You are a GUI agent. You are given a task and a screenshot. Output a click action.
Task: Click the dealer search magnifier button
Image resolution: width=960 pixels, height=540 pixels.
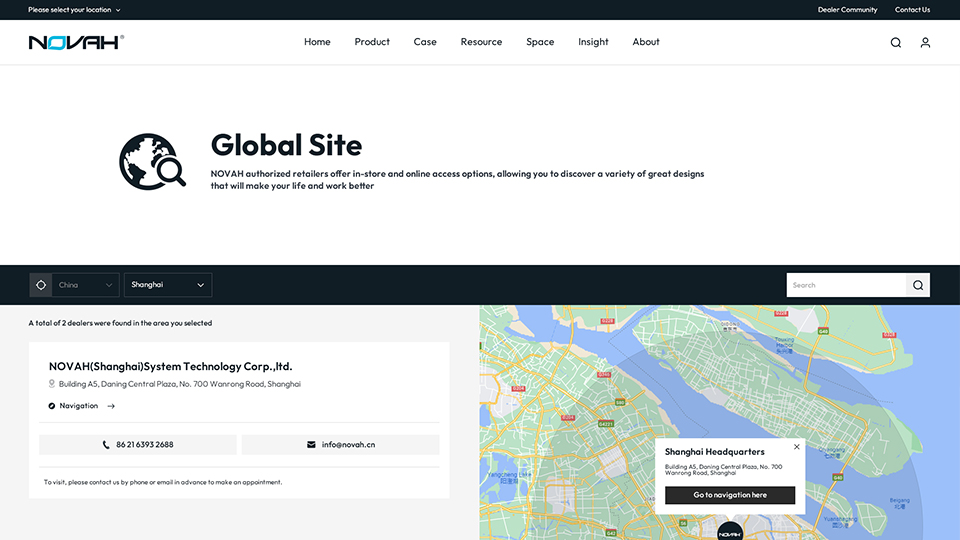918,285
